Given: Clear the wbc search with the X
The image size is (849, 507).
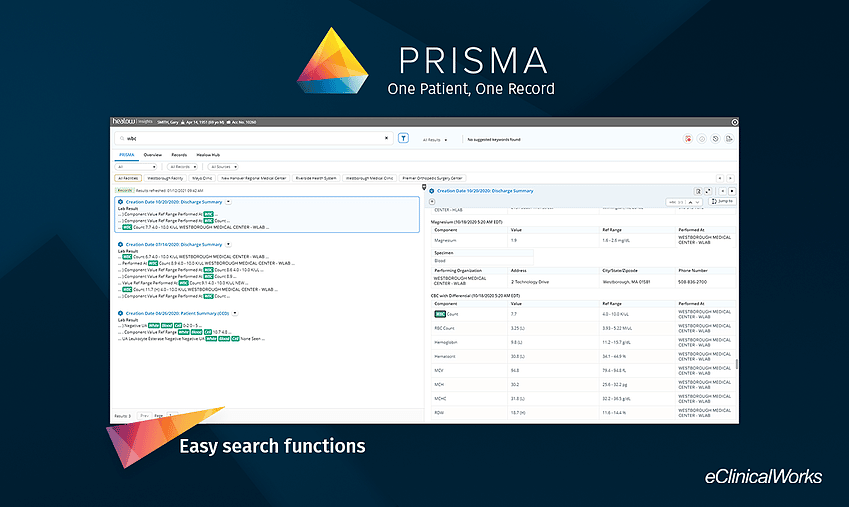Looking at the screenshot, I should pos(386,138).
